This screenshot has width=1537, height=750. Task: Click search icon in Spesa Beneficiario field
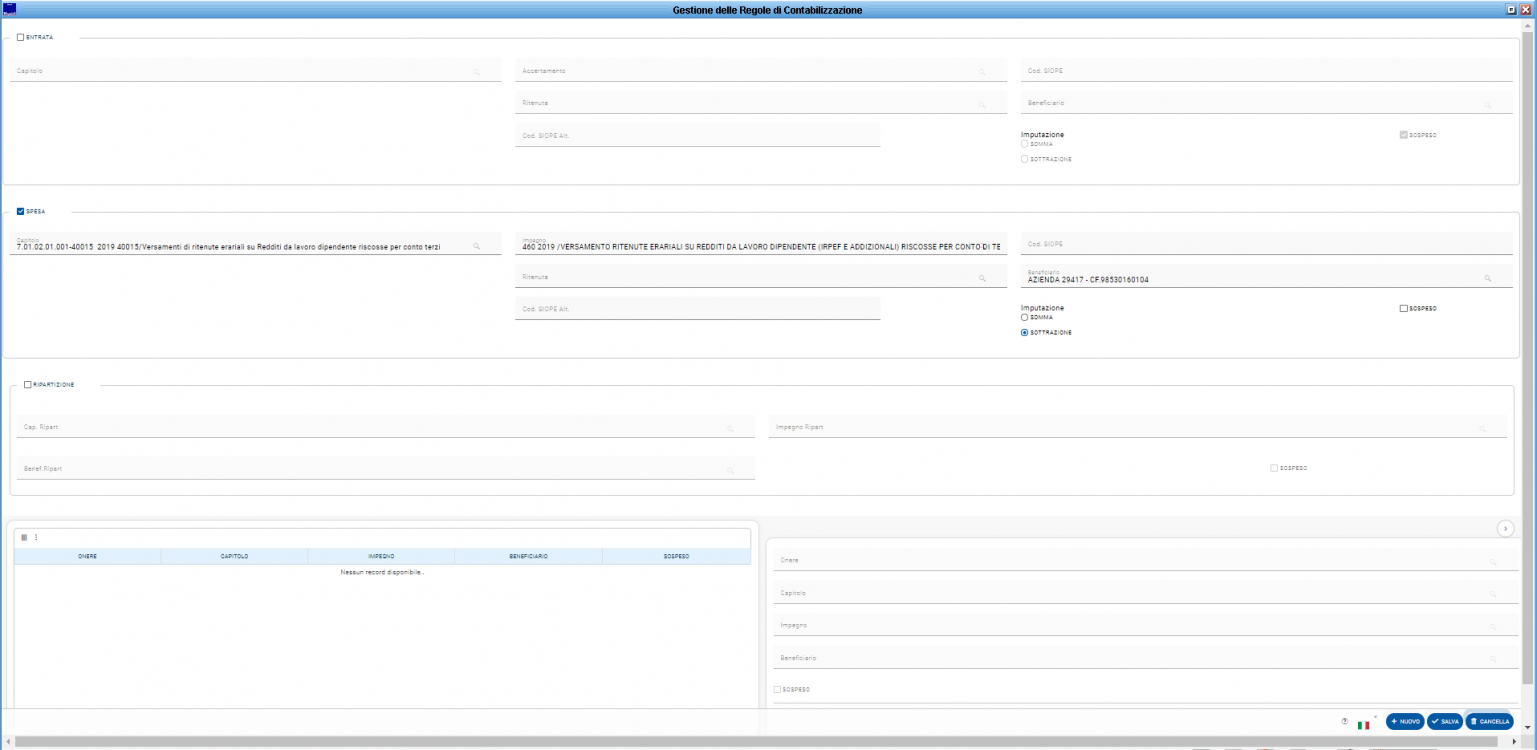(1487, 278)
